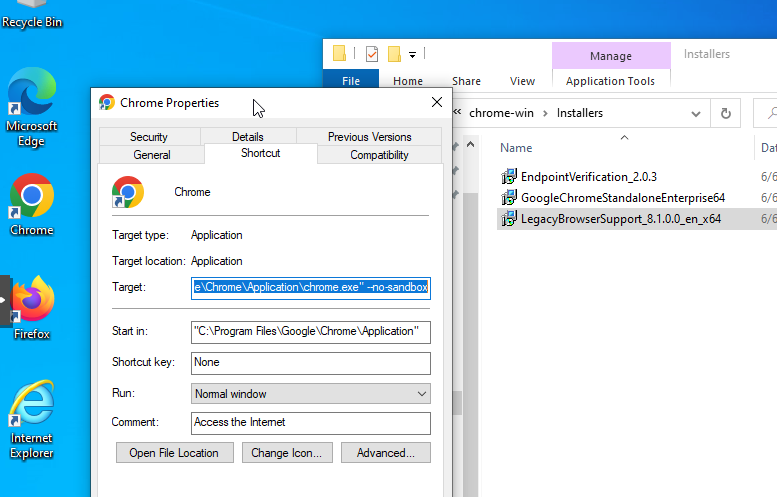The width and height of the screenshot is (777, 497).
Task: Select the Shortcut tab
Action: pyautogui.click(x=261, y=153)
